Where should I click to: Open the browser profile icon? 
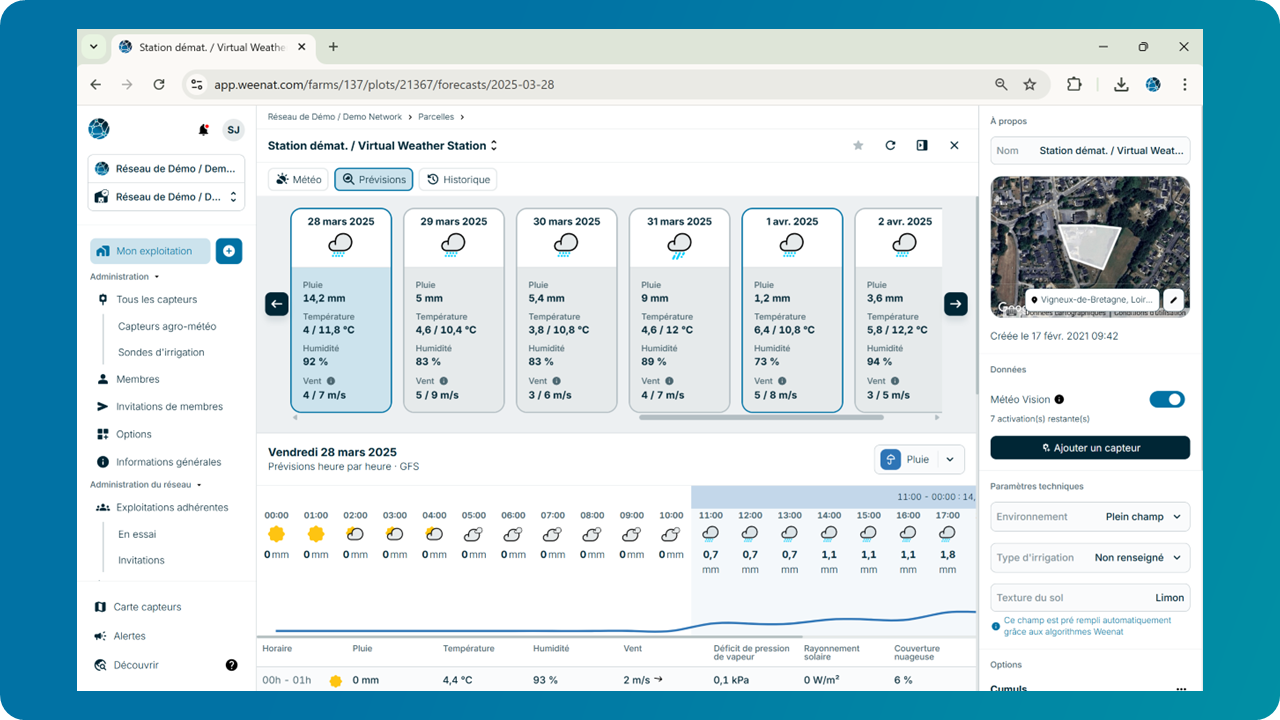pyautogui.click(x=1153, y=85)
